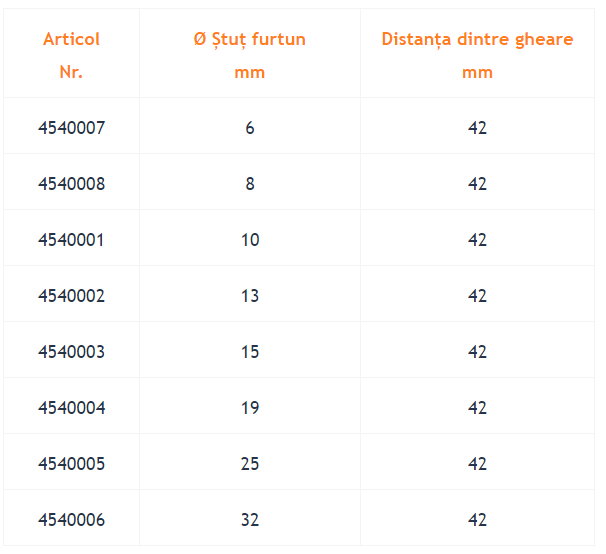This screenshot has height=554, width=606.
Task: Select article number 4540005
Action: [x=71, y=464]
